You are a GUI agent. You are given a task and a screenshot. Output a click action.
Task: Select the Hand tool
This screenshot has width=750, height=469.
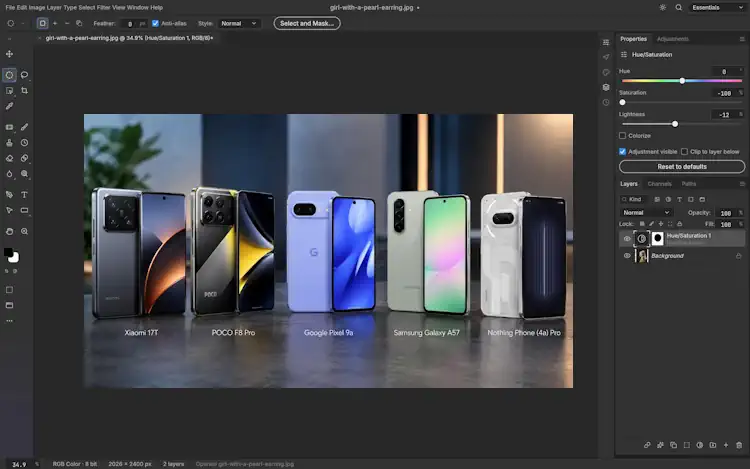point(9,231)
